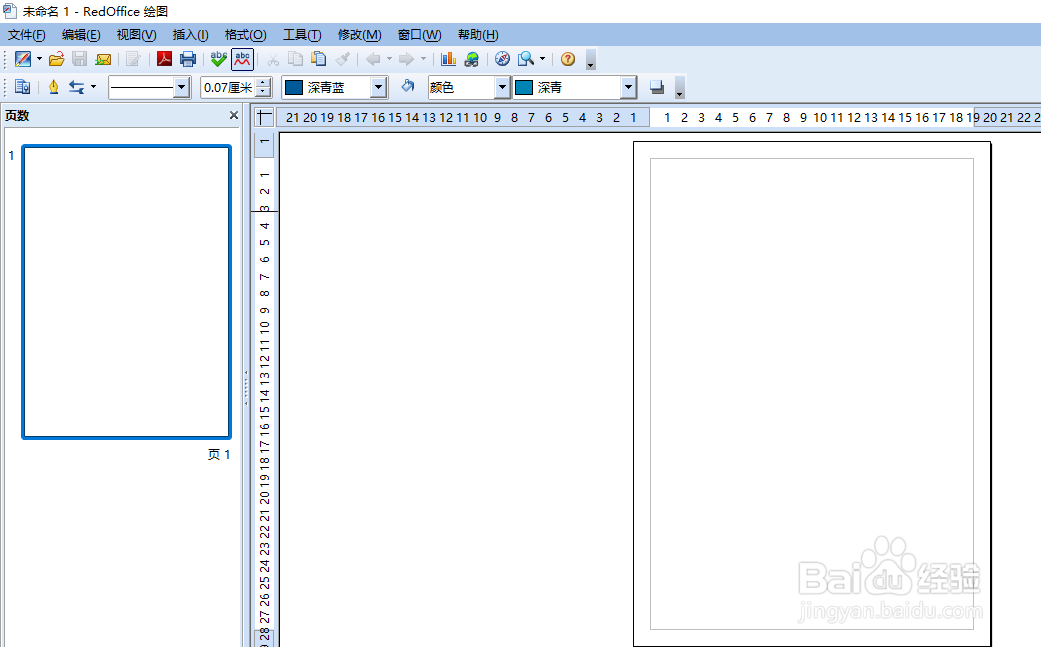Image resolution: width=1041 pixels, height=647 pixels.
Task: Open the 文件(F) menu
Action: 27,35
